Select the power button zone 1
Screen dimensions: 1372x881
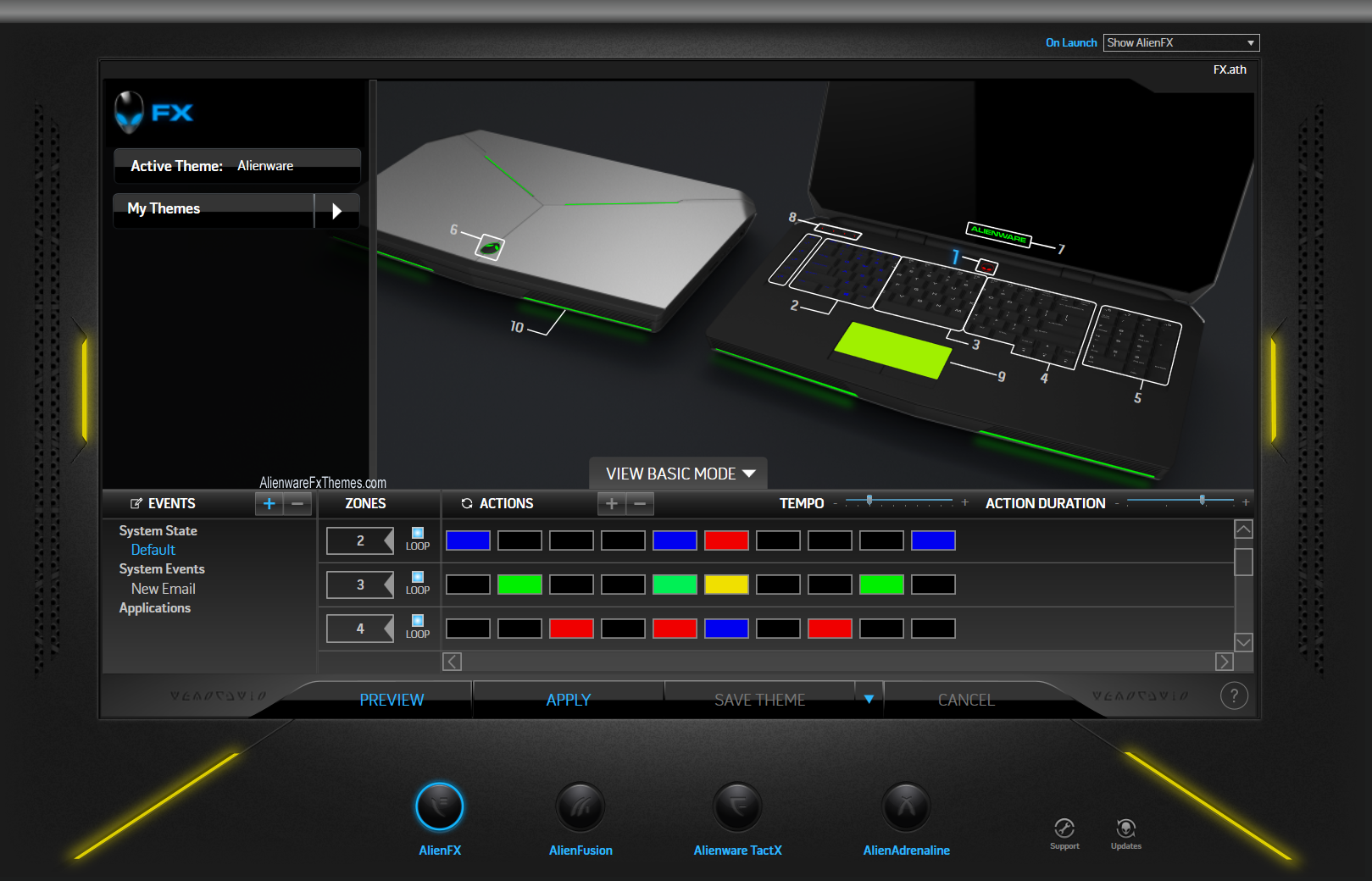tap(986, 267)
